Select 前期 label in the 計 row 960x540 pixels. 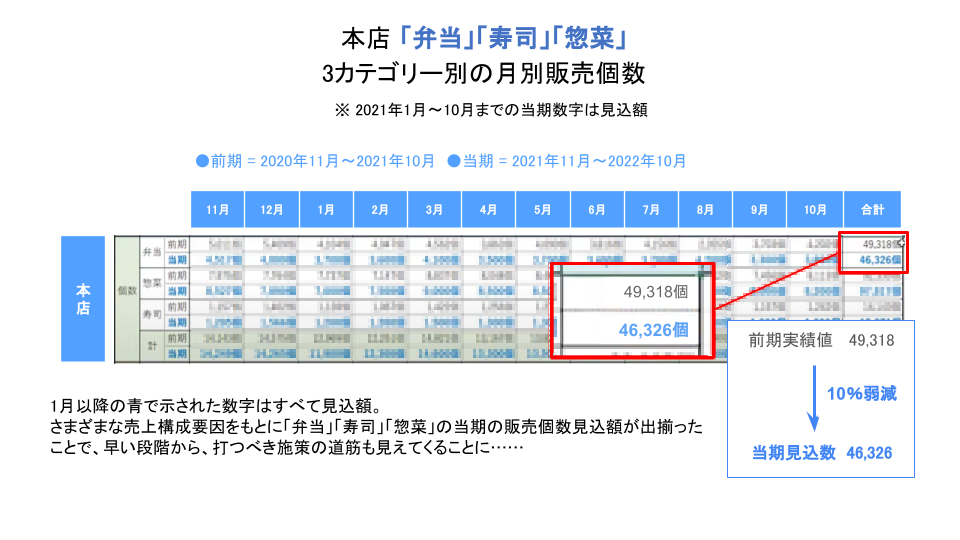coord(177,338)
